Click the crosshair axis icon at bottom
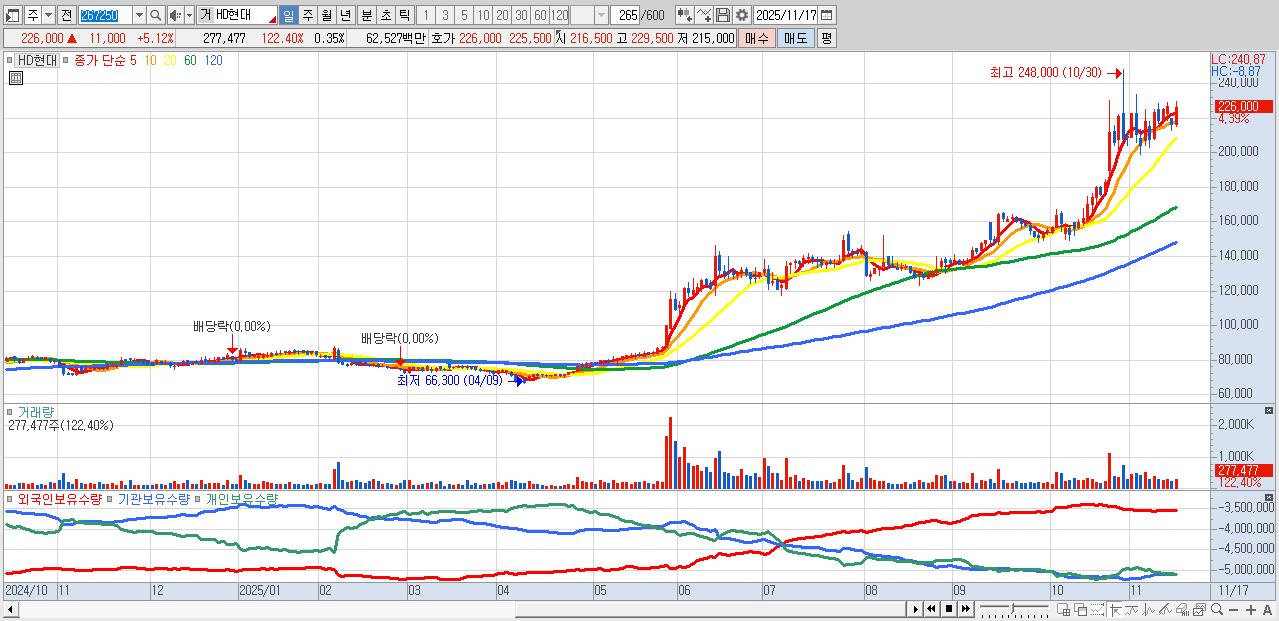 [x=1115, y=609]
